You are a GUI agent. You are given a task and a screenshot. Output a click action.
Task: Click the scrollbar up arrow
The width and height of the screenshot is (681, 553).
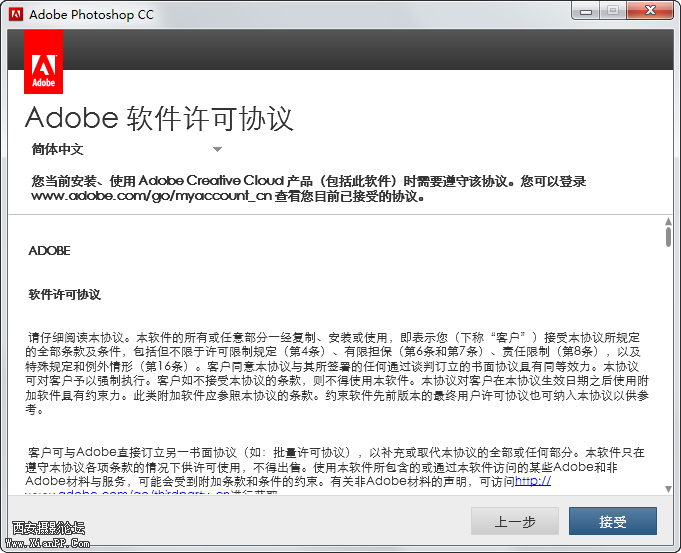tap(667, 220)
